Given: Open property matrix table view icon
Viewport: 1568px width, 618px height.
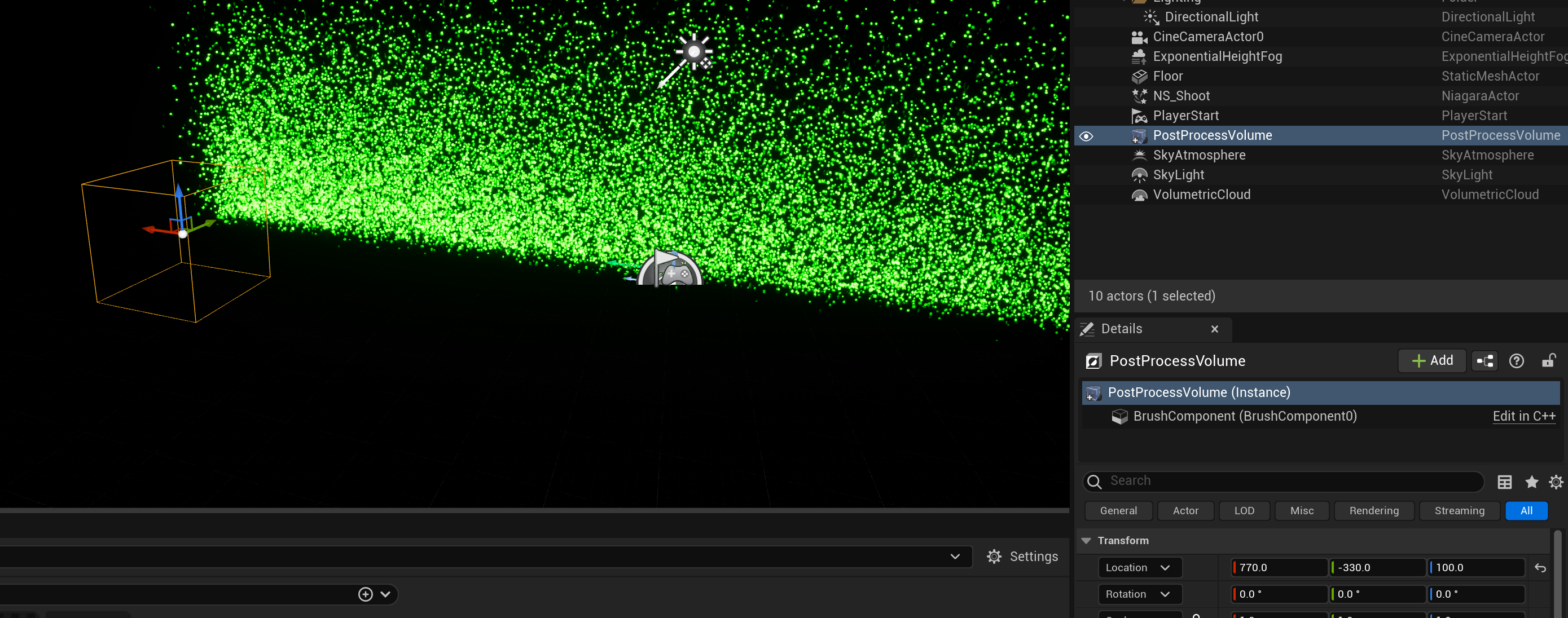Looking at the screenshot, I should point(1504,482).
